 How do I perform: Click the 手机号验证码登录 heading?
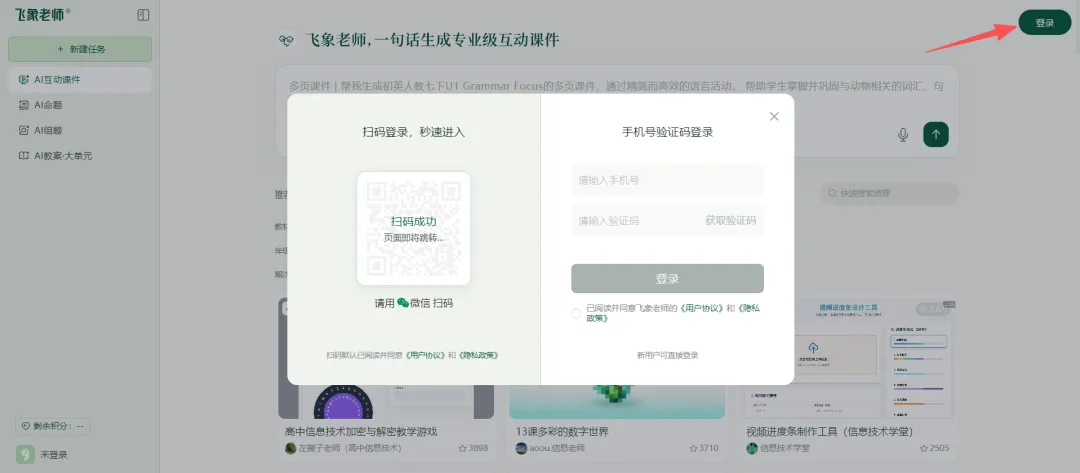(667, 132)
